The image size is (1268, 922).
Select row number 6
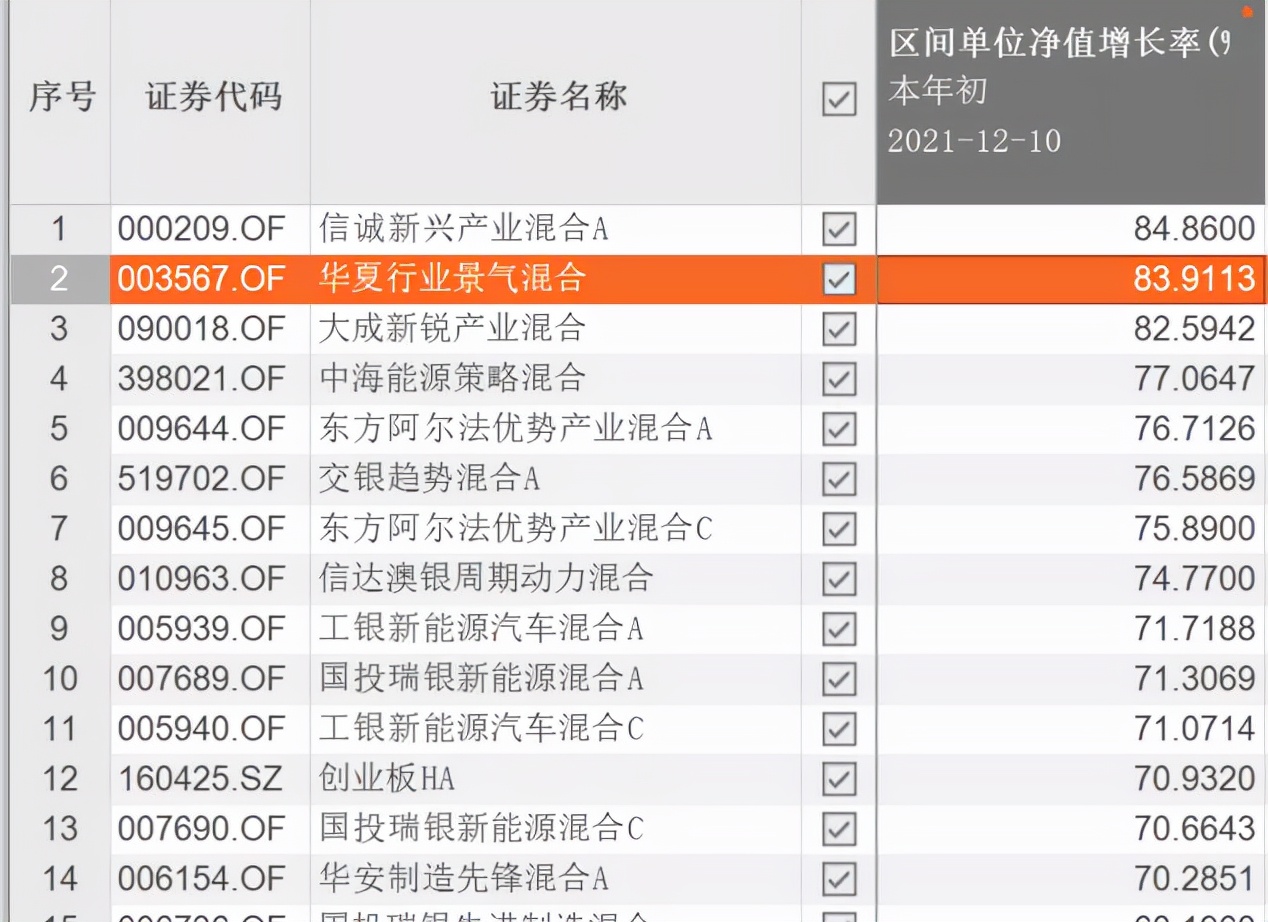pos(59,479)
